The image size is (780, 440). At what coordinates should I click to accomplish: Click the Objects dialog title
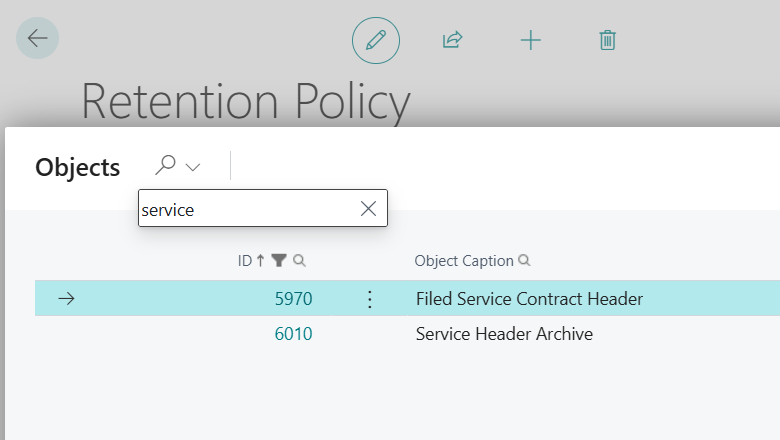point(78,168)
